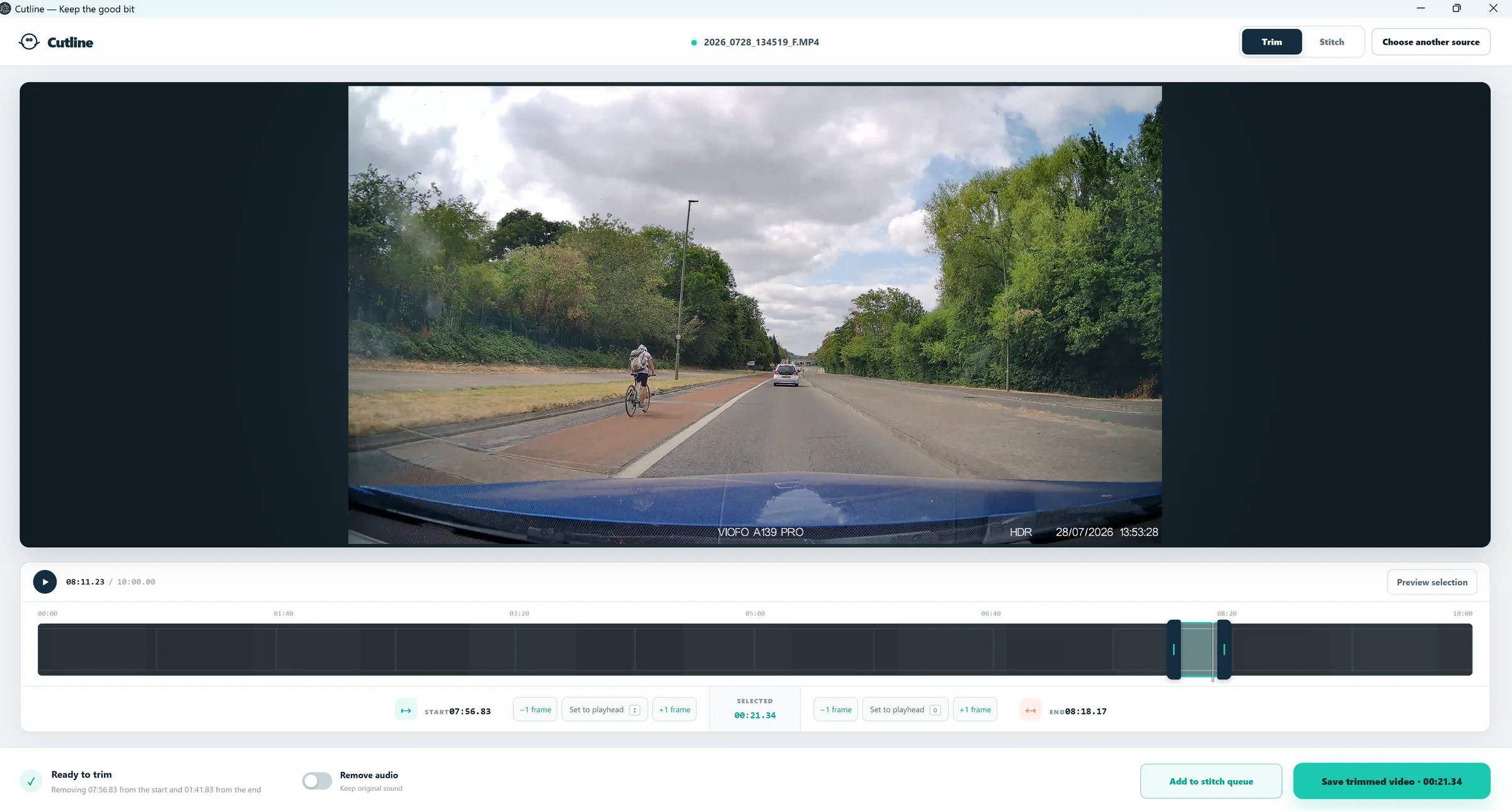This screenshot has height=811, width=1512.
Task: Move start forward with +1 frame
Action: coord(674,709)
